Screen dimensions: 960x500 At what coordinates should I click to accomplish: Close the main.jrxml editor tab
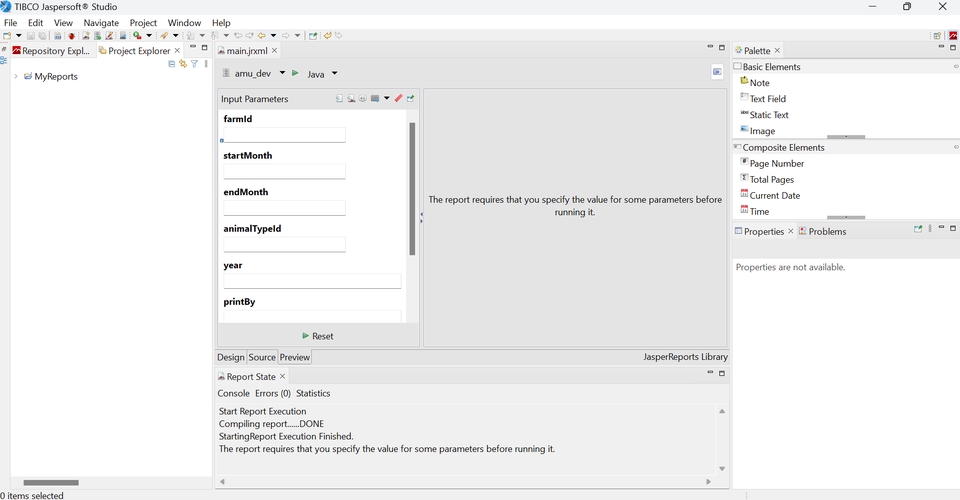(x=274, y=51)
